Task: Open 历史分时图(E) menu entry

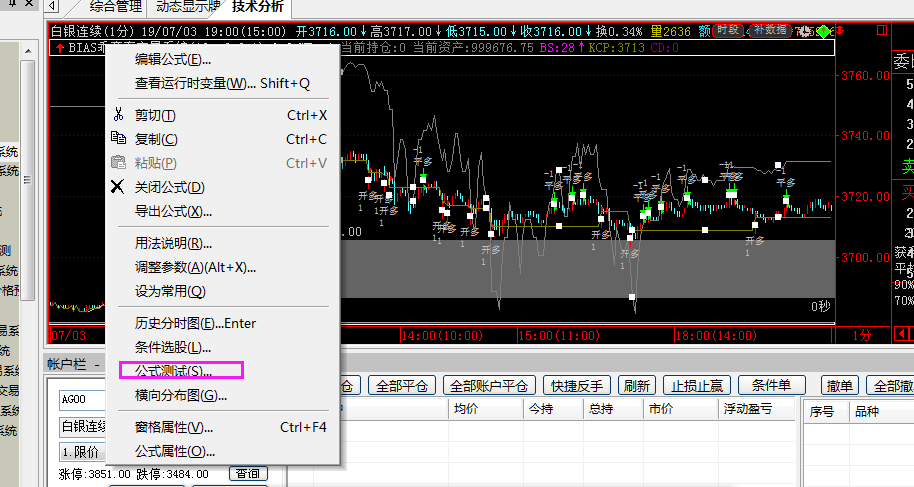Action: pyautogui.click(x=223, y=323)
